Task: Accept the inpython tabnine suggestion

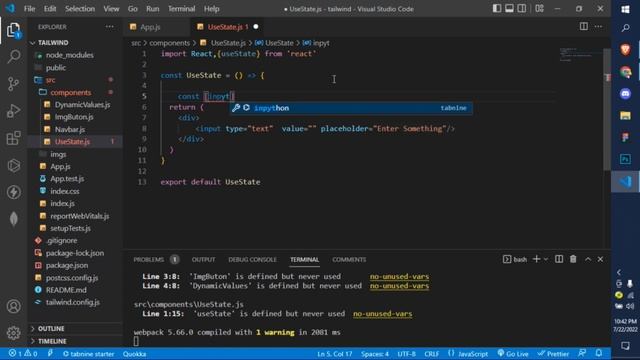Action: pos(351,108)
